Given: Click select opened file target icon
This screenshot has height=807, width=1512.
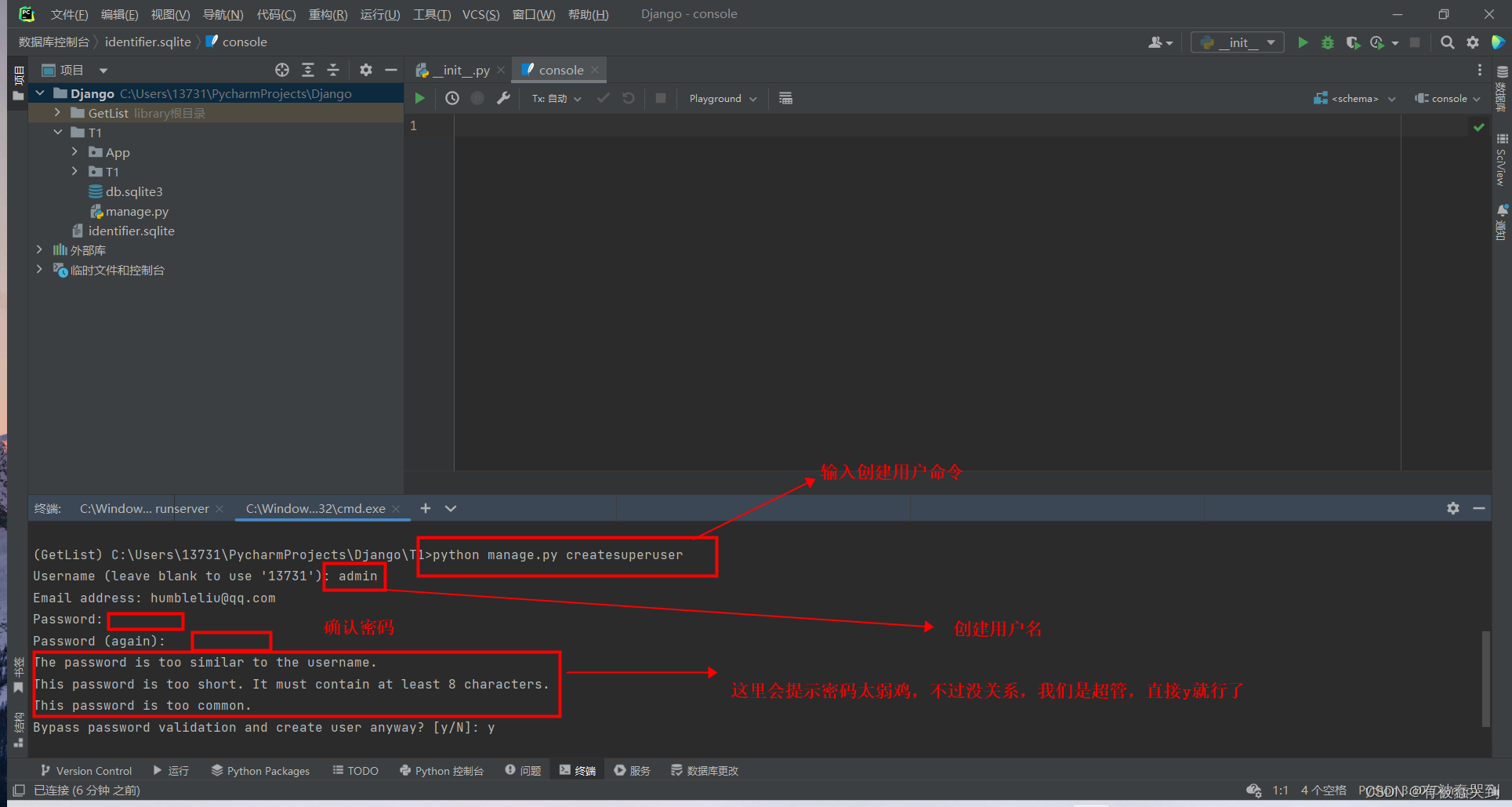Looking at the screenshot, I should [x=282, y=70].
